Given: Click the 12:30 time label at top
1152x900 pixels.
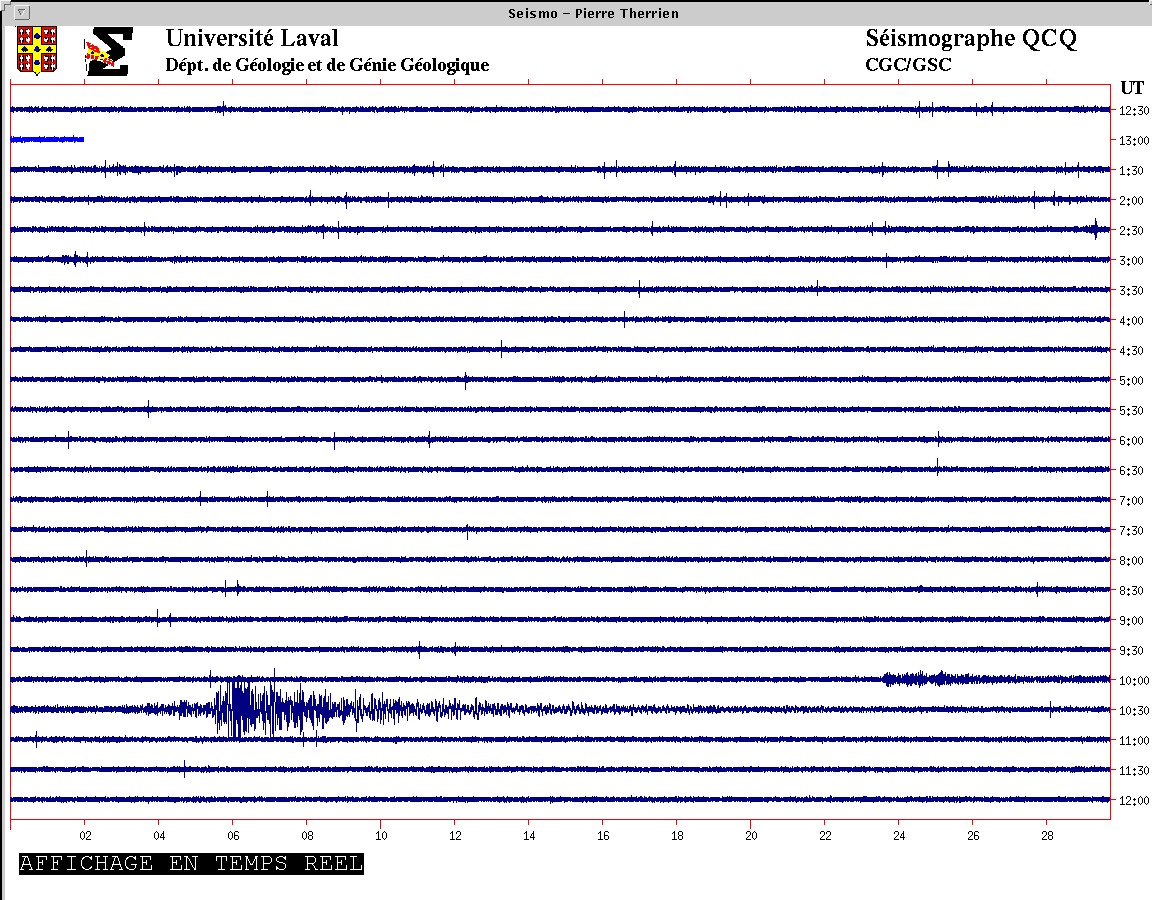Looking at the screenshot, I should coord(1131,111).
